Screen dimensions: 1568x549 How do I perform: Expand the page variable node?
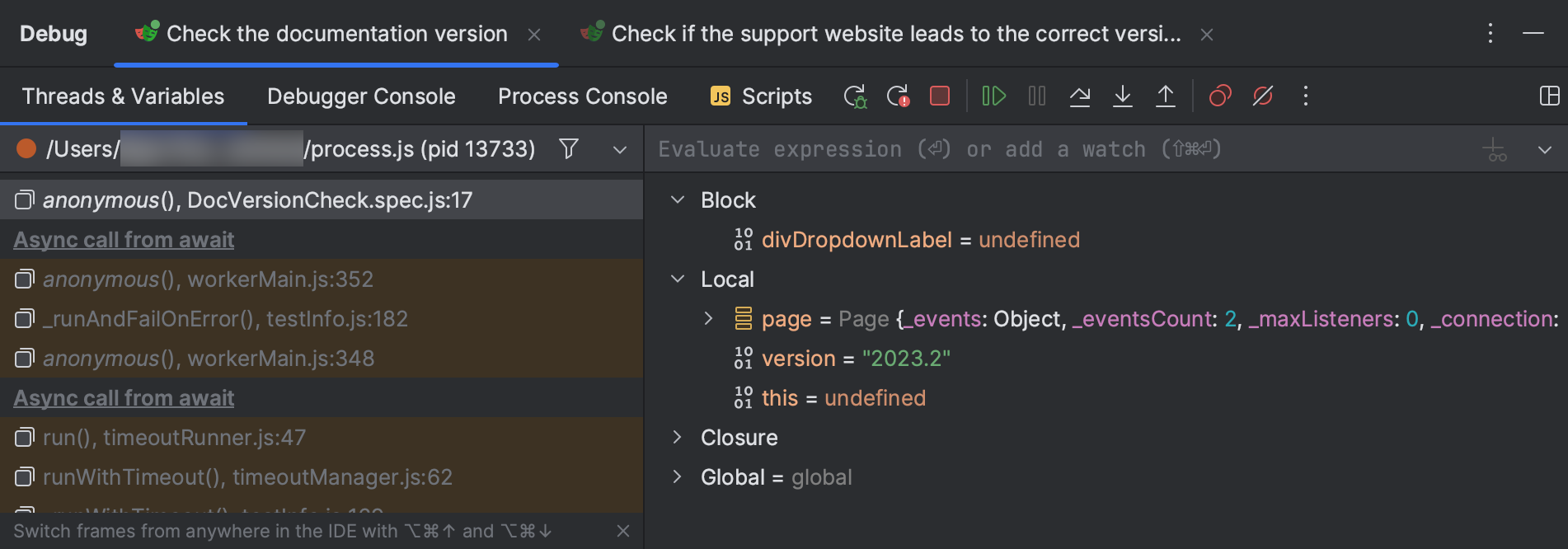point(708,319)
